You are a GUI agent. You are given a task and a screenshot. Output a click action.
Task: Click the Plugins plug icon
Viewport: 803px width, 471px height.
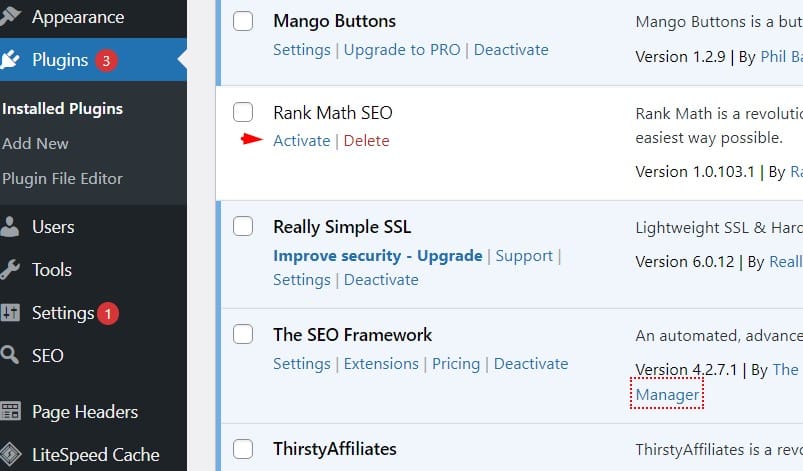(10, 60)
